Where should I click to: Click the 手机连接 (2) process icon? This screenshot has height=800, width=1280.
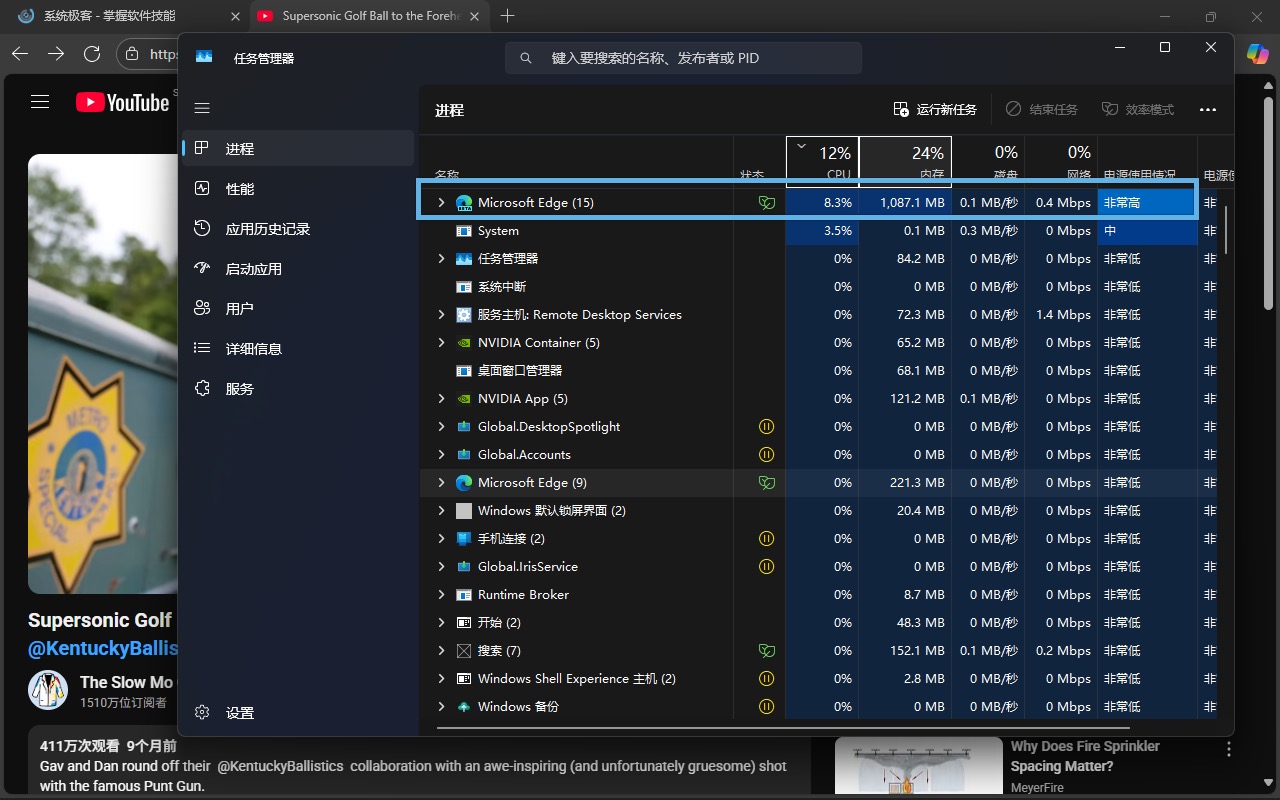464,538
